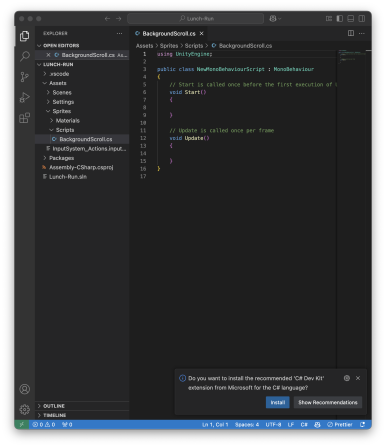
Task: Dismiss the C# Dev Kit notification
Action: (358, 378)
